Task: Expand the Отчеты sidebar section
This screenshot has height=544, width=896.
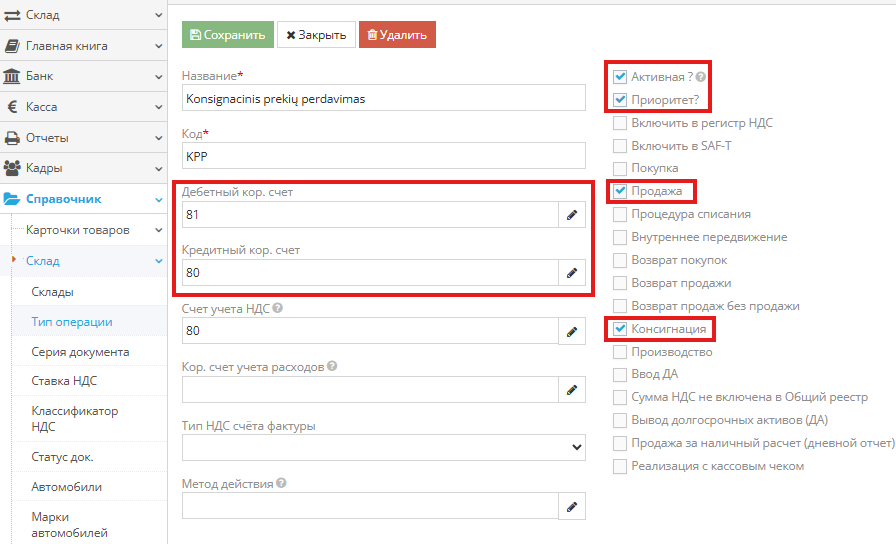Action: pyautogui.click(x=82, y=138)
